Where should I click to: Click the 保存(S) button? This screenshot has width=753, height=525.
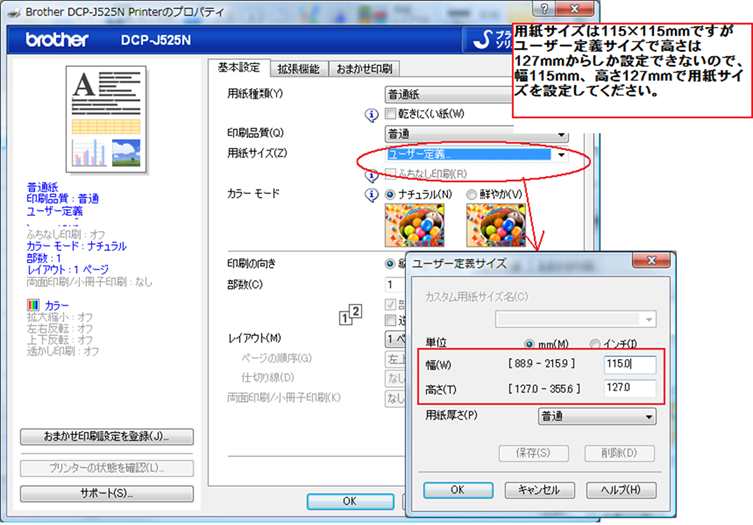tap(534, 453)
